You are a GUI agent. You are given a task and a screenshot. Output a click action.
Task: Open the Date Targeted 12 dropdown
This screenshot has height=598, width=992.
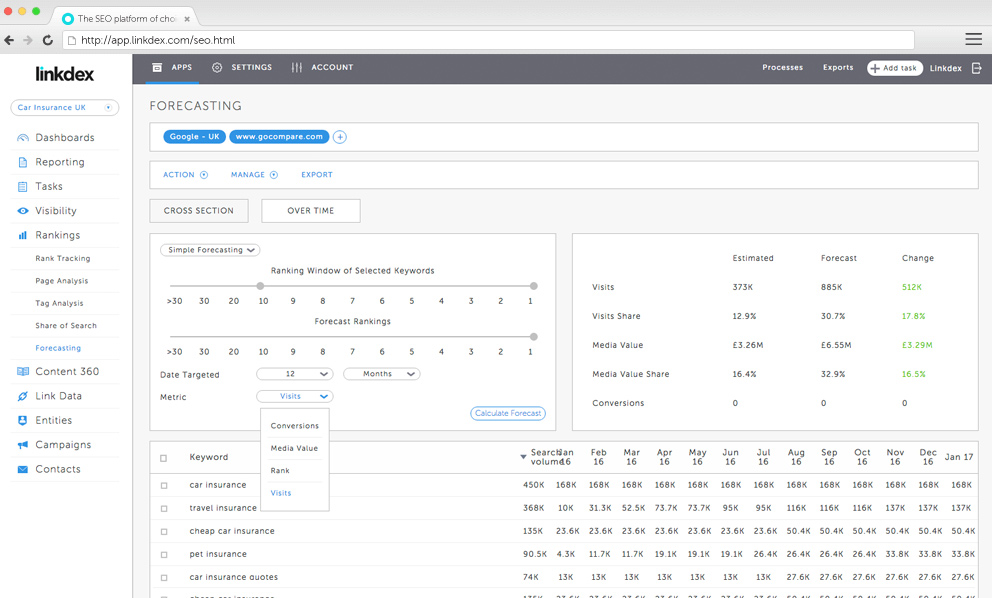coord(295,374)
